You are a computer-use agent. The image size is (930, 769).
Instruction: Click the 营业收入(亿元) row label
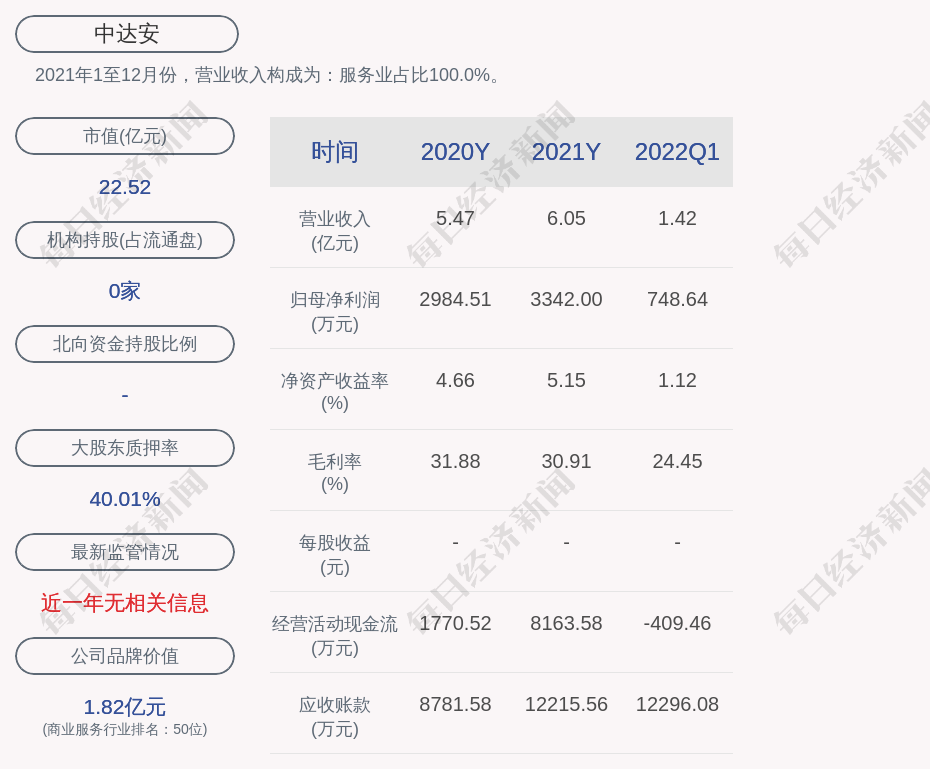click(335, 231)
